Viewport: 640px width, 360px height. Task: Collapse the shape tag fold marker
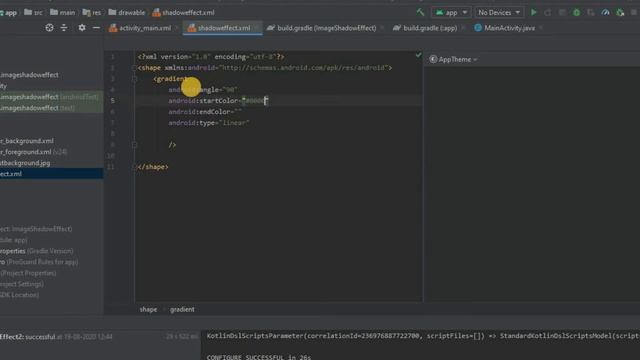(134, 68)
